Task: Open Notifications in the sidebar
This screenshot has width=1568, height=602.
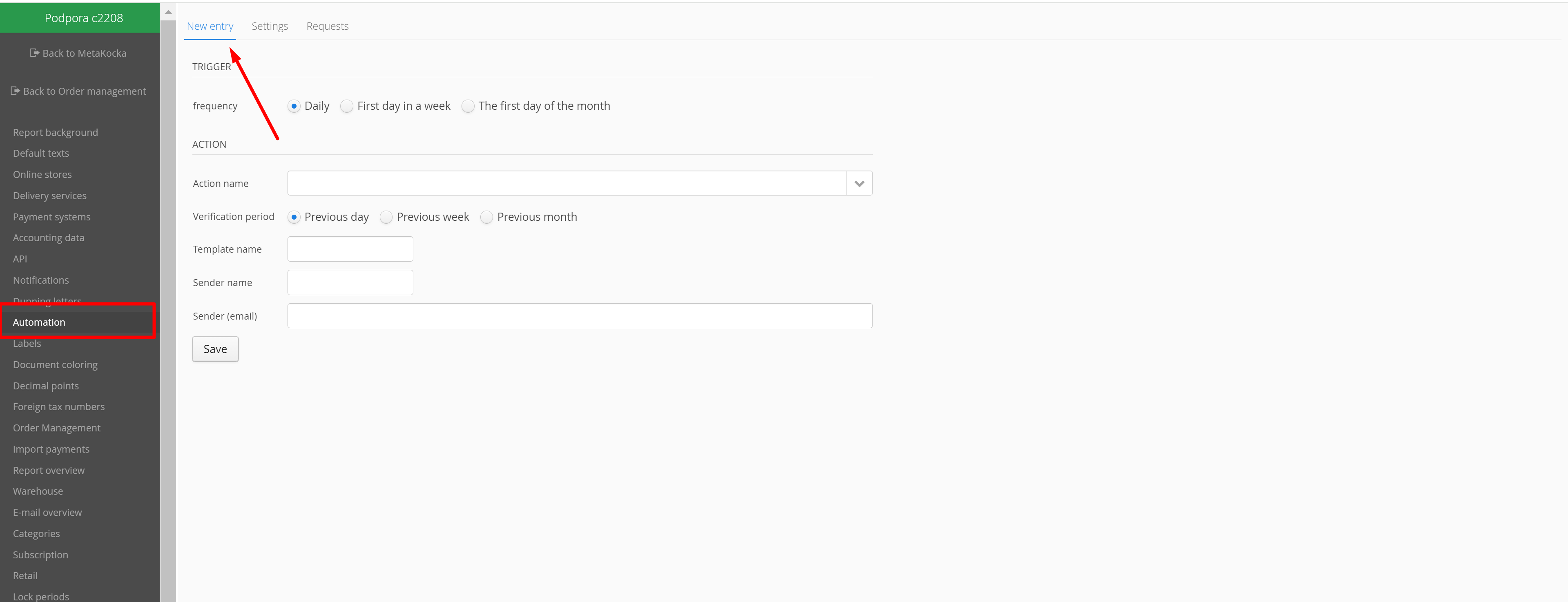Action: (41, 280)
